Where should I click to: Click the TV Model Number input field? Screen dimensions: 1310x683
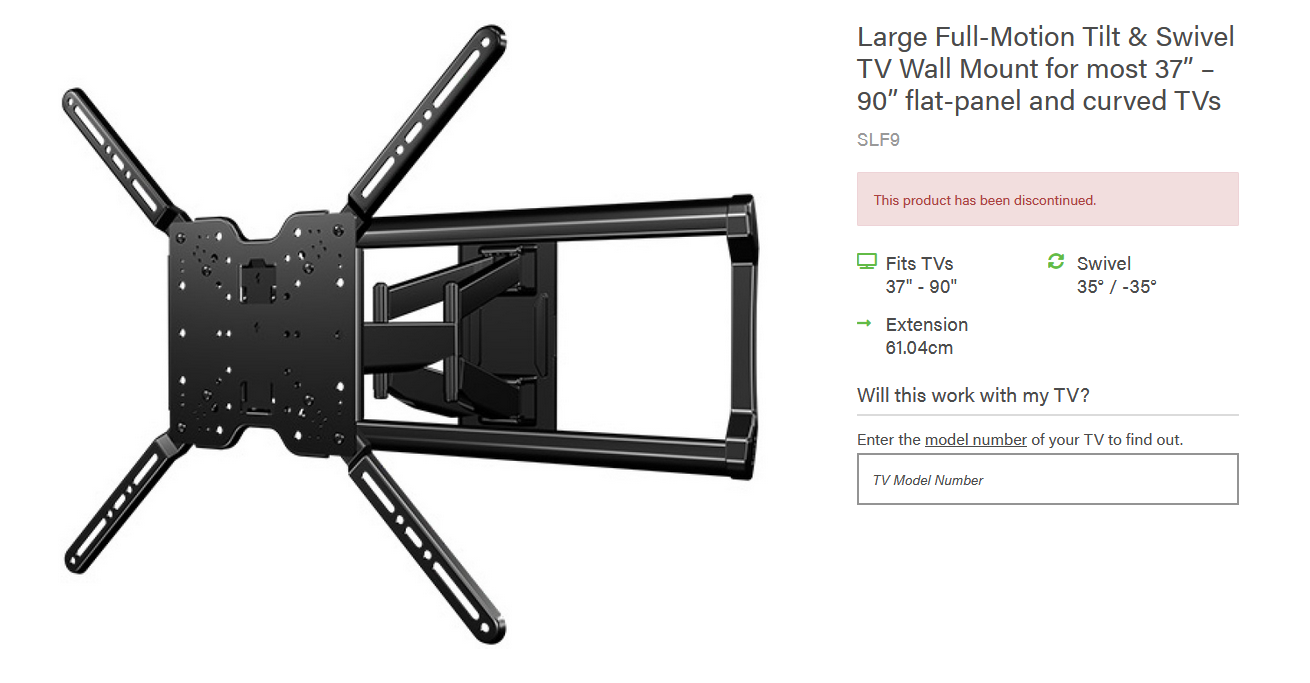[1047, 479]
